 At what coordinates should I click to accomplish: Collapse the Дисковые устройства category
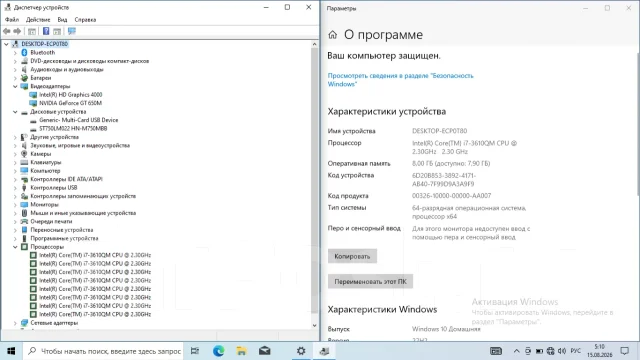click(15, 112)
